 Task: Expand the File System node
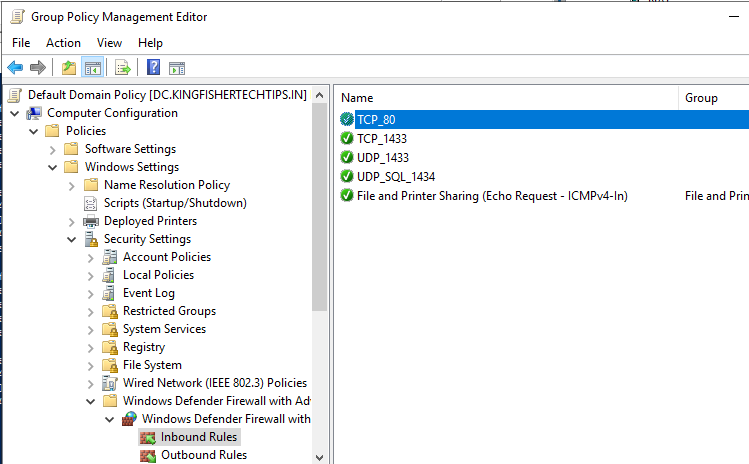tap(91, 366)
